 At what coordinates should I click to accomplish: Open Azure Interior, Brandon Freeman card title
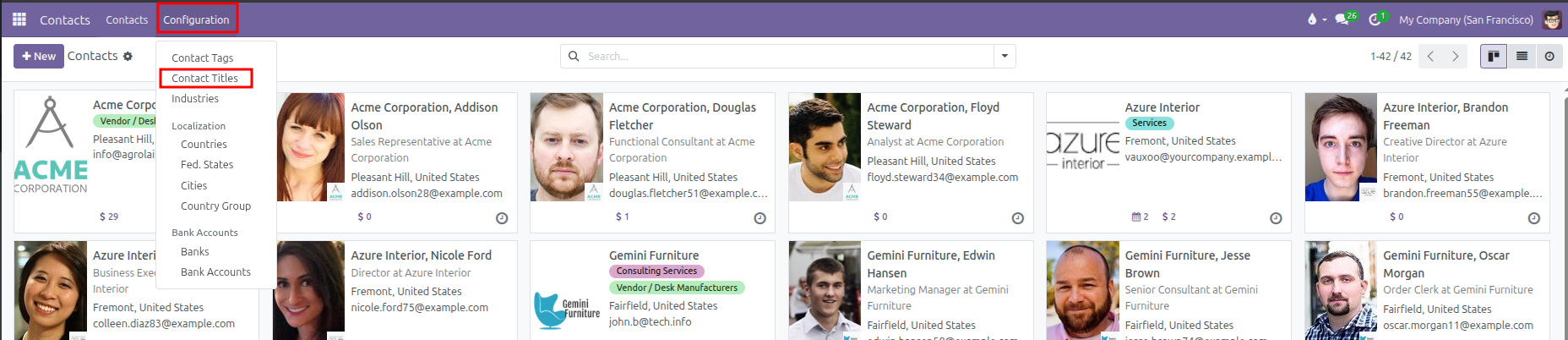(x=1445, y=116)
